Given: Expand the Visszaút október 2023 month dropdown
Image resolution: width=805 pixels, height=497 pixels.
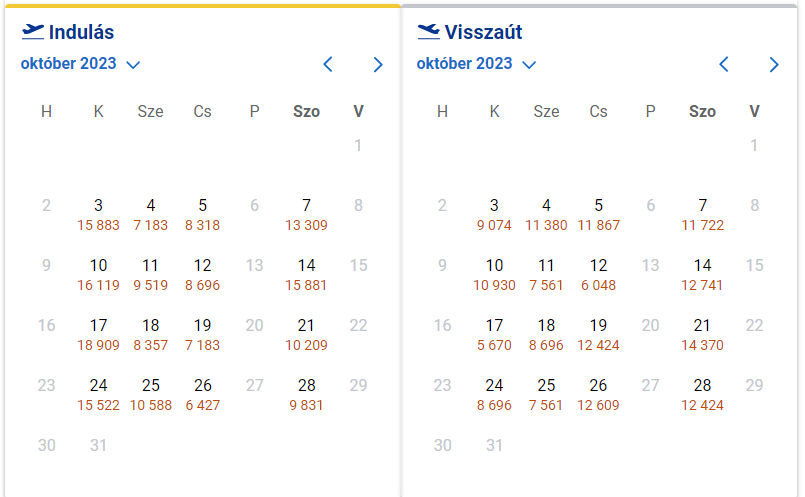Looking at the screenshot, I should point(476,64).
